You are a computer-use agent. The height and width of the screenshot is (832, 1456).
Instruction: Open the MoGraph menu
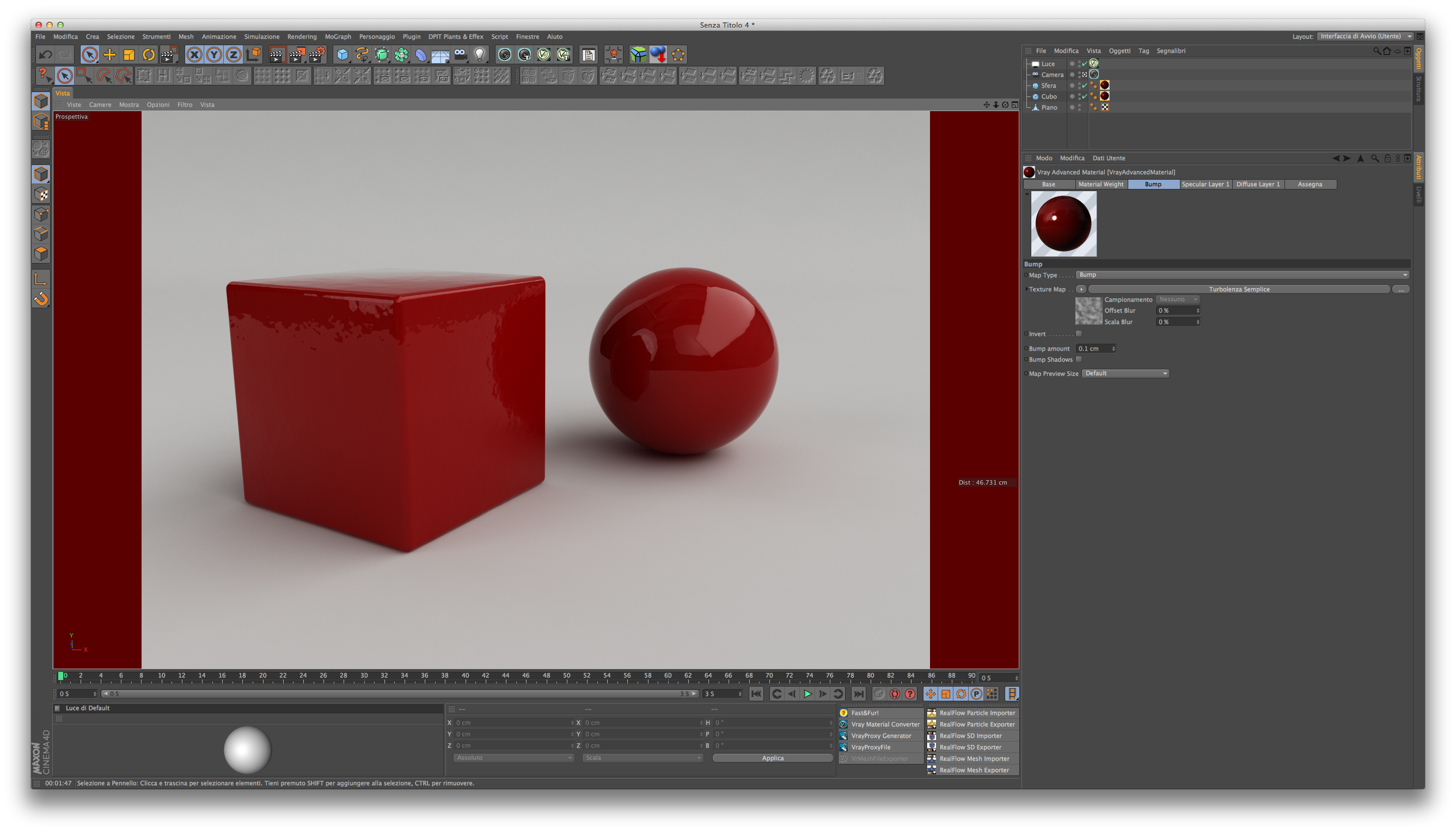coord(338,36)
